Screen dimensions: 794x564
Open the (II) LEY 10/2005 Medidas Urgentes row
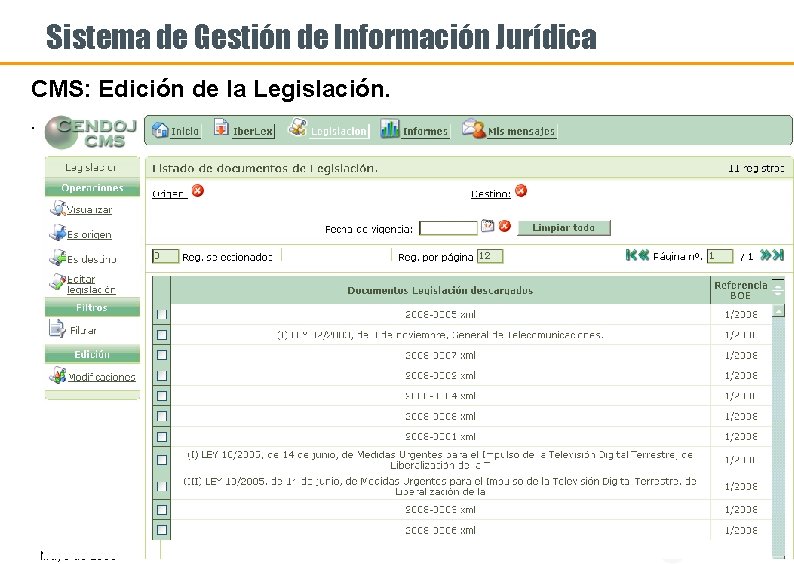click(440, 486)
